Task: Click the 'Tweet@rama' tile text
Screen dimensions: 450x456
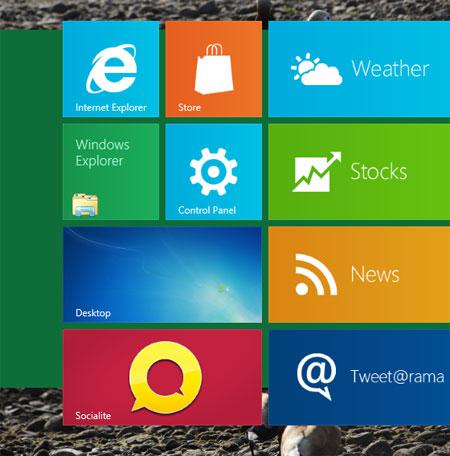Action: (397, 377)
